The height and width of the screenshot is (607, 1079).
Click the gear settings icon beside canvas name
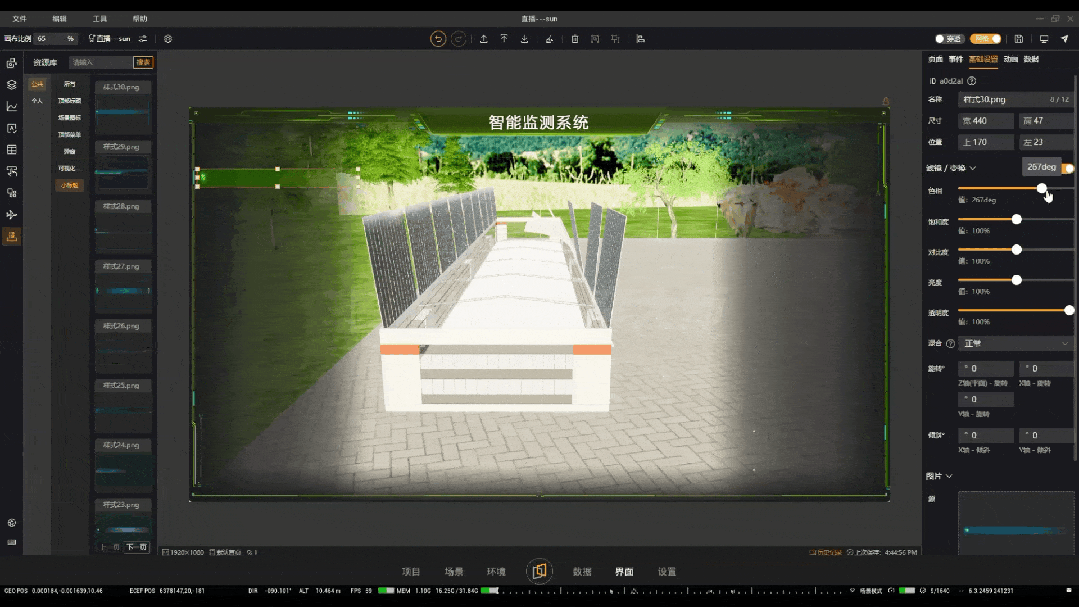[168, 39]
